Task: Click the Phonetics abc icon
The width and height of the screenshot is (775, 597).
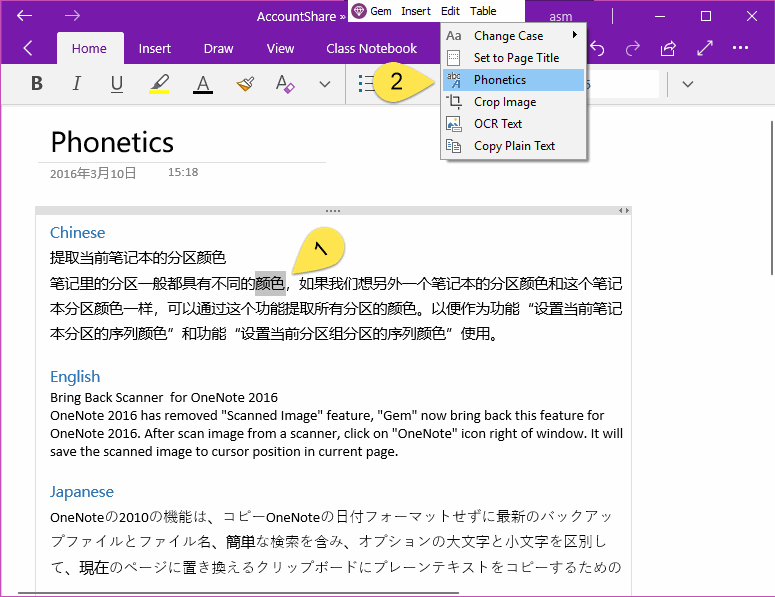Action: point(453,80)
